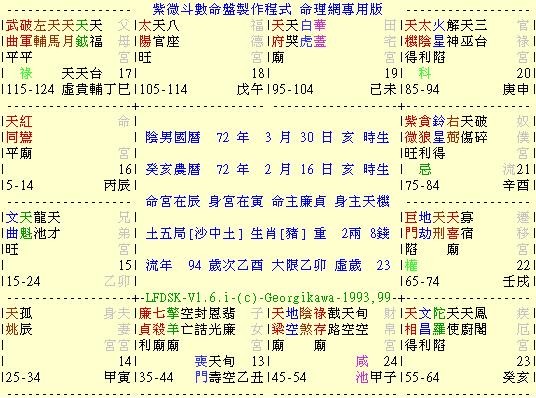Click the 甲寅 palace branch label
The height and width of the screenshot is (398, 536).
click(117, 377)
